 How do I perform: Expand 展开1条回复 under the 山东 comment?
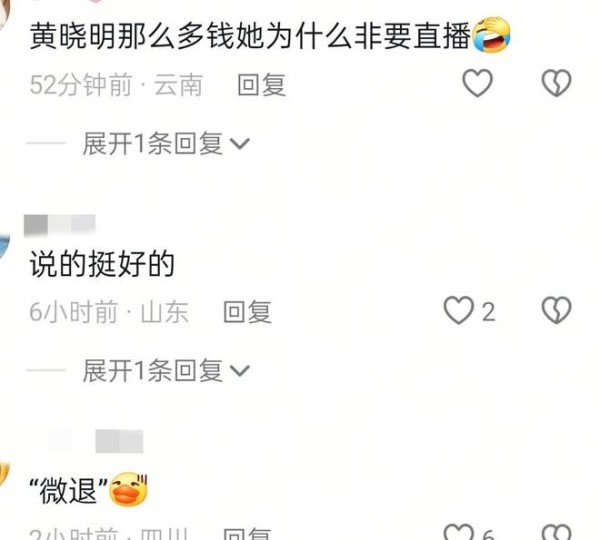pos(166,370)
